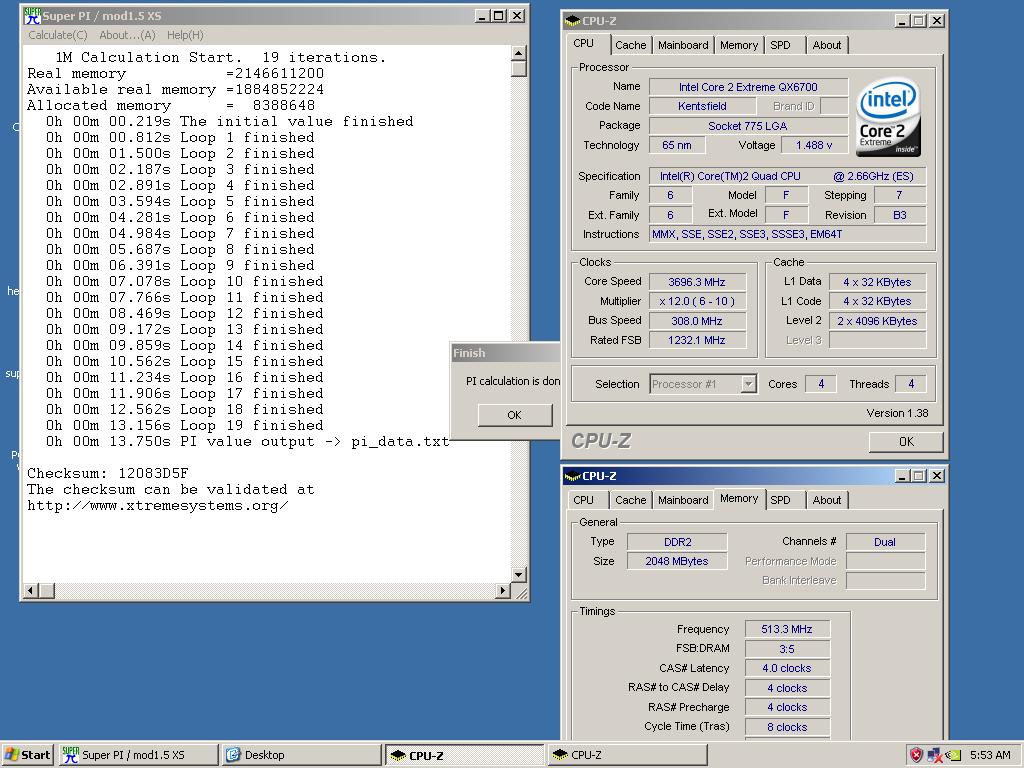The height and width of the screenshot is (768, 1024).
Task: Click the Name field Intel Core 2 Extreme QX6700
Action: click(x=748, y=87)
